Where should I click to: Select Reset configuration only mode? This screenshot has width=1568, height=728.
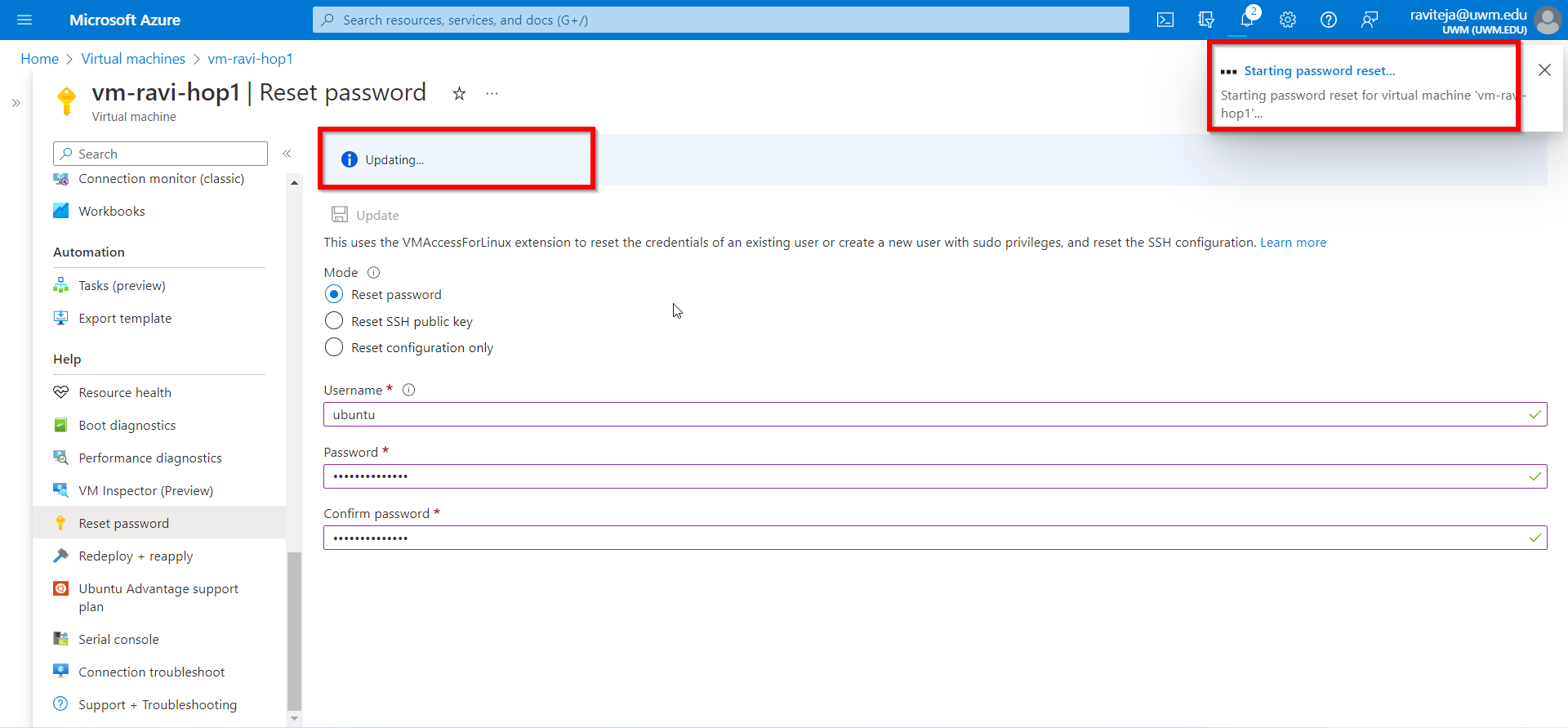[334, 347]
